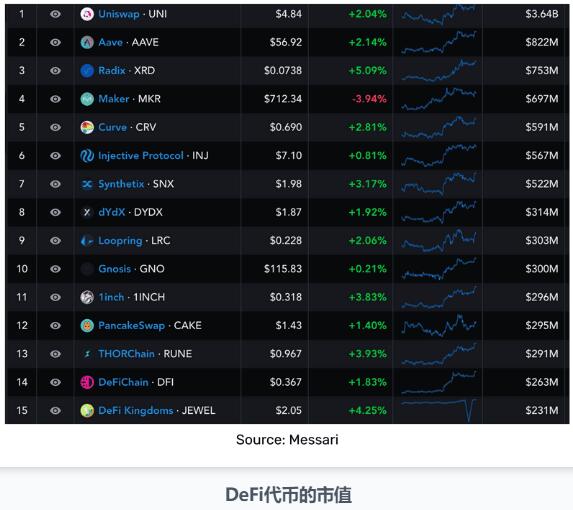Click the DeFi Kingdoms logo
The height and width of the screenshot is (510, 573).
click(87, 411)
